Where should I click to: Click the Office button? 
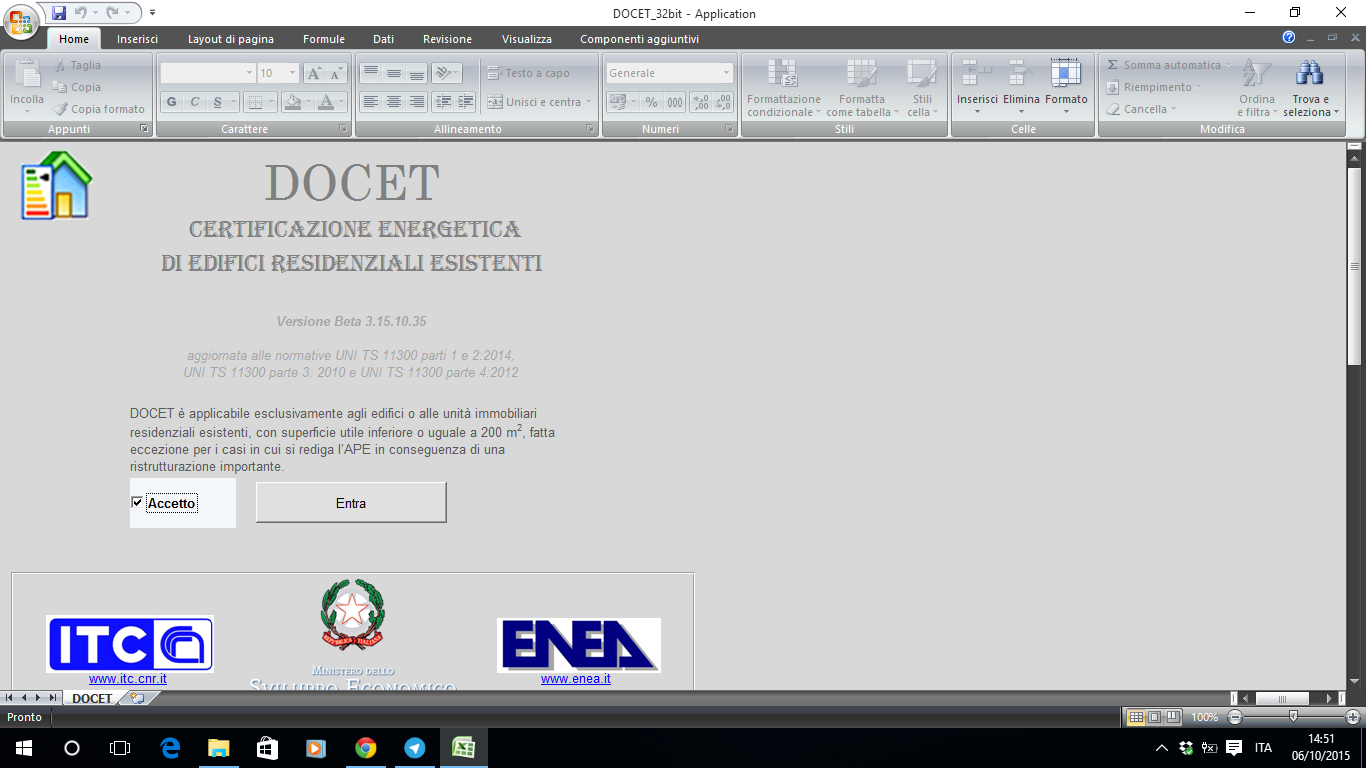coord(22,22)
